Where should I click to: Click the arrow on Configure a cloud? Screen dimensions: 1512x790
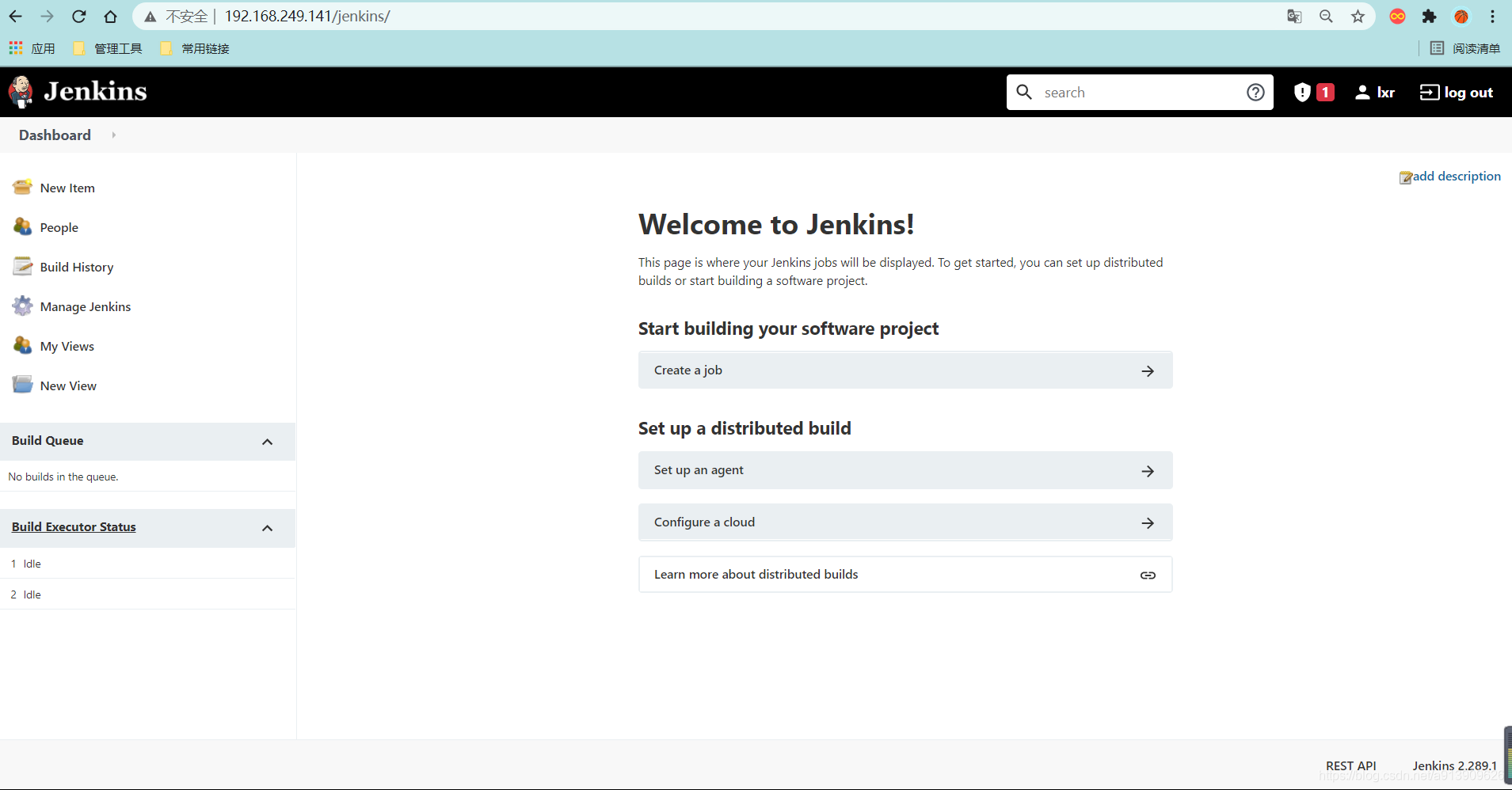pos(1148,523)
